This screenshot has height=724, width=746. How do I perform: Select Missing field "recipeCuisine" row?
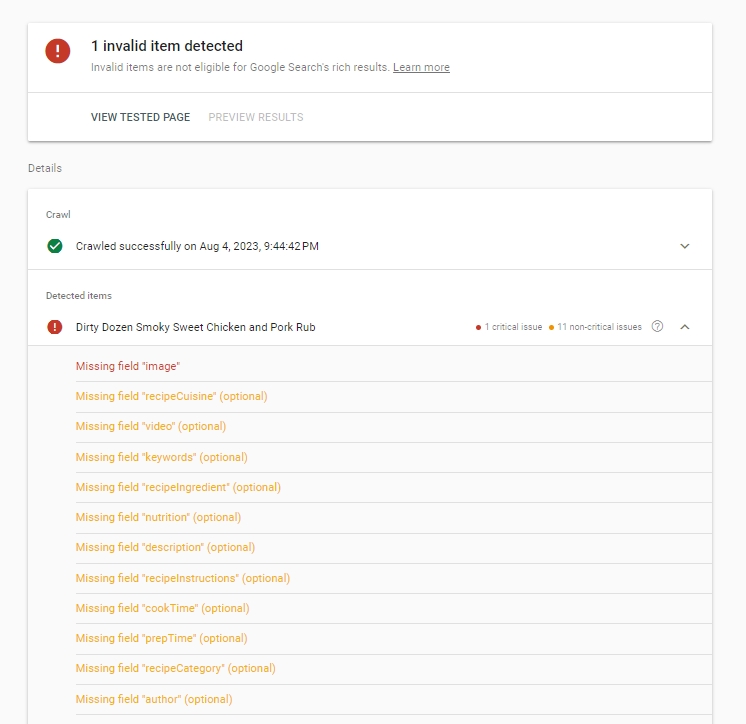click(171, 396)
